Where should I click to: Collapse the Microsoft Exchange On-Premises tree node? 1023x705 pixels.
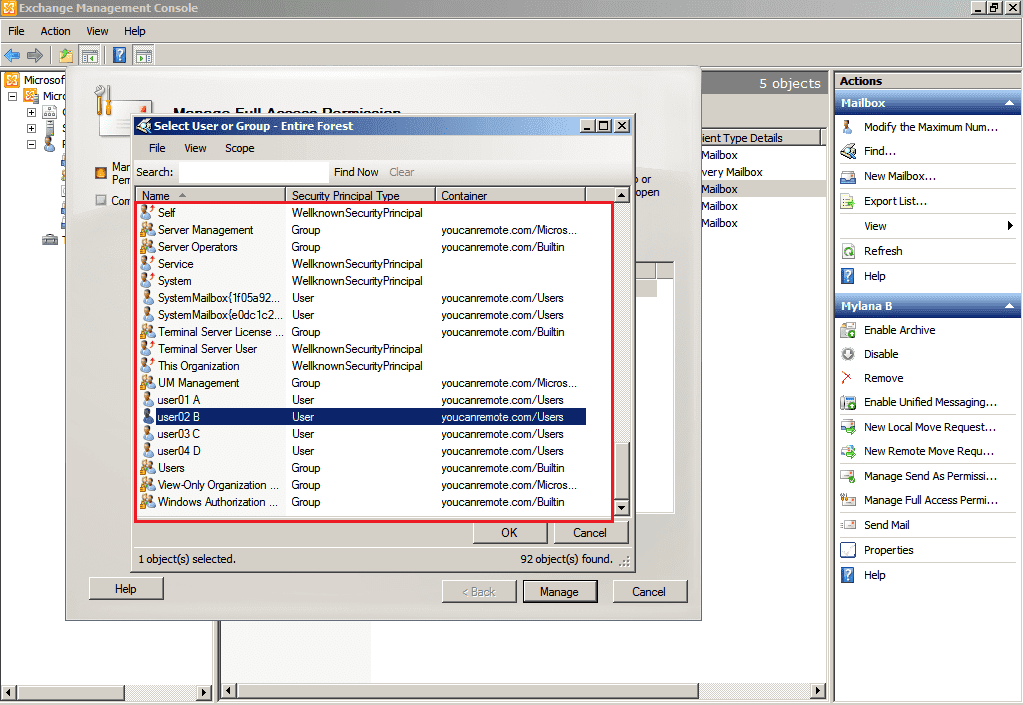13,96
